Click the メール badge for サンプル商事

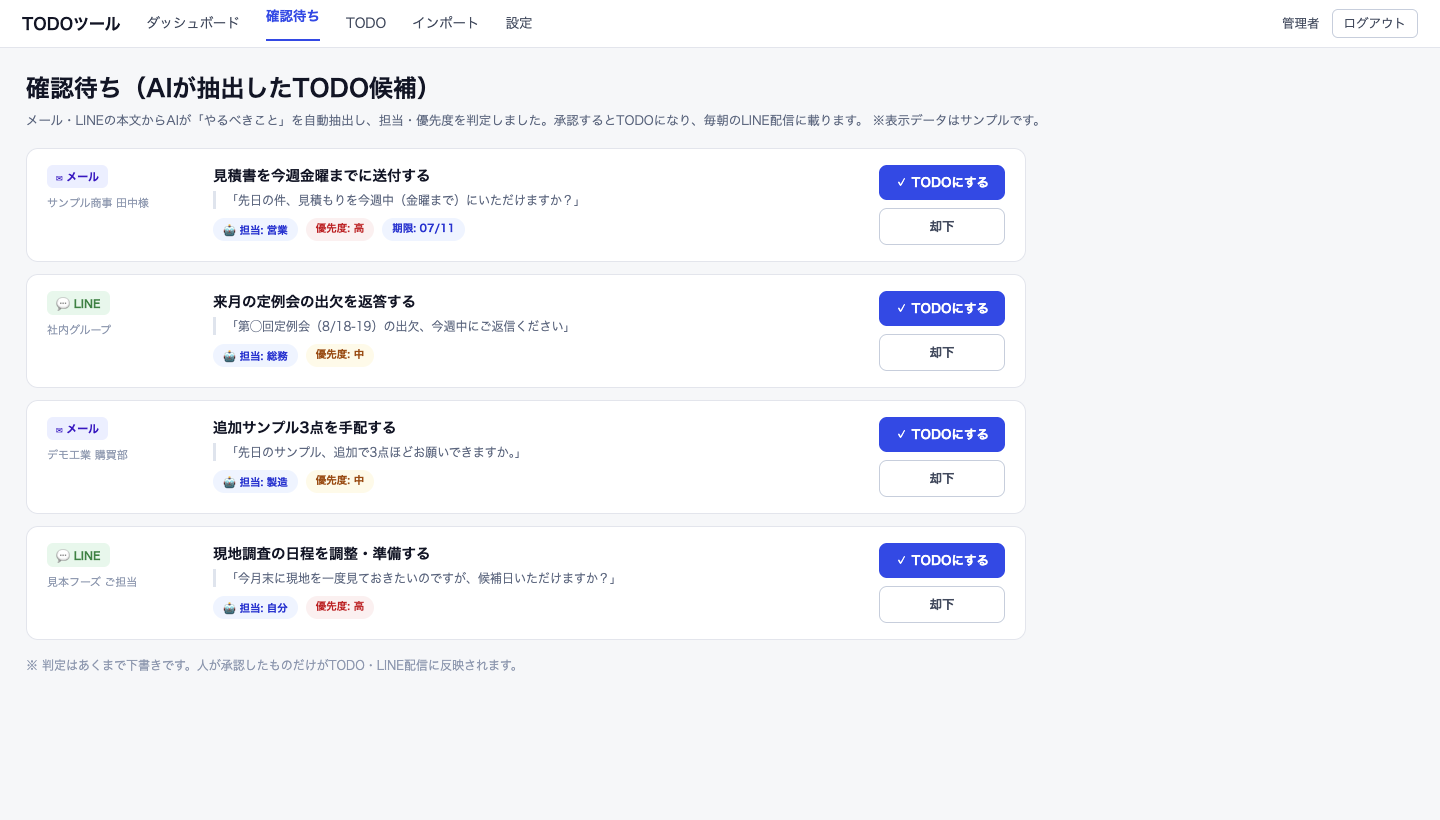pyautogui.click(x=77, y=177)
